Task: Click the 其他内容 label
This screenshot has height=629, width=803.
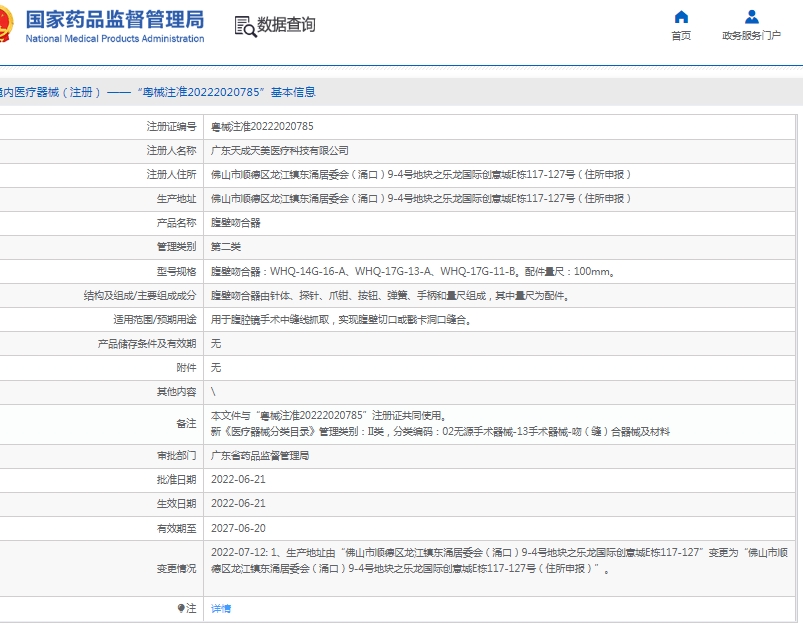Action: 177,392
